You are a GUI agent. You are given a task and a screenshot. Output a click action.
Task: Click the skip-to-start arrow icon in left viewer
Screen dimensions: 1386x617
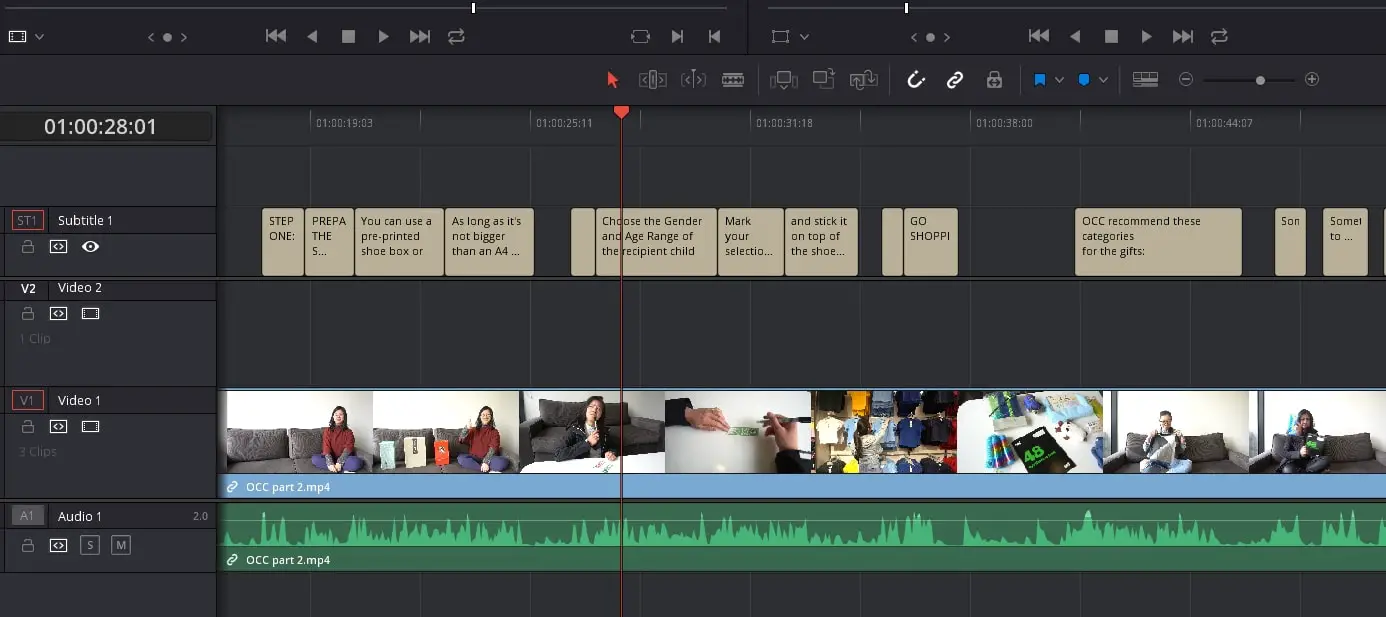pos(714,36)
